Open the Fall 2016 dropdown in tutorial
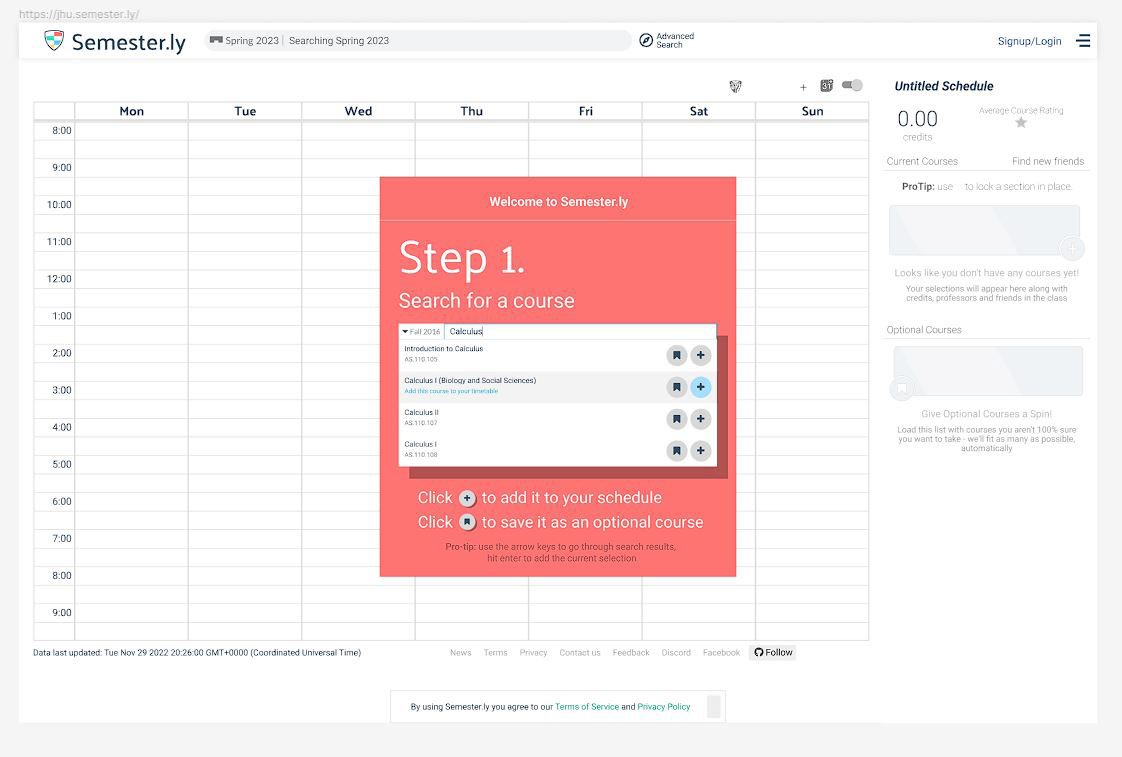Viewport: 1122px width, 757px height. 421,332
